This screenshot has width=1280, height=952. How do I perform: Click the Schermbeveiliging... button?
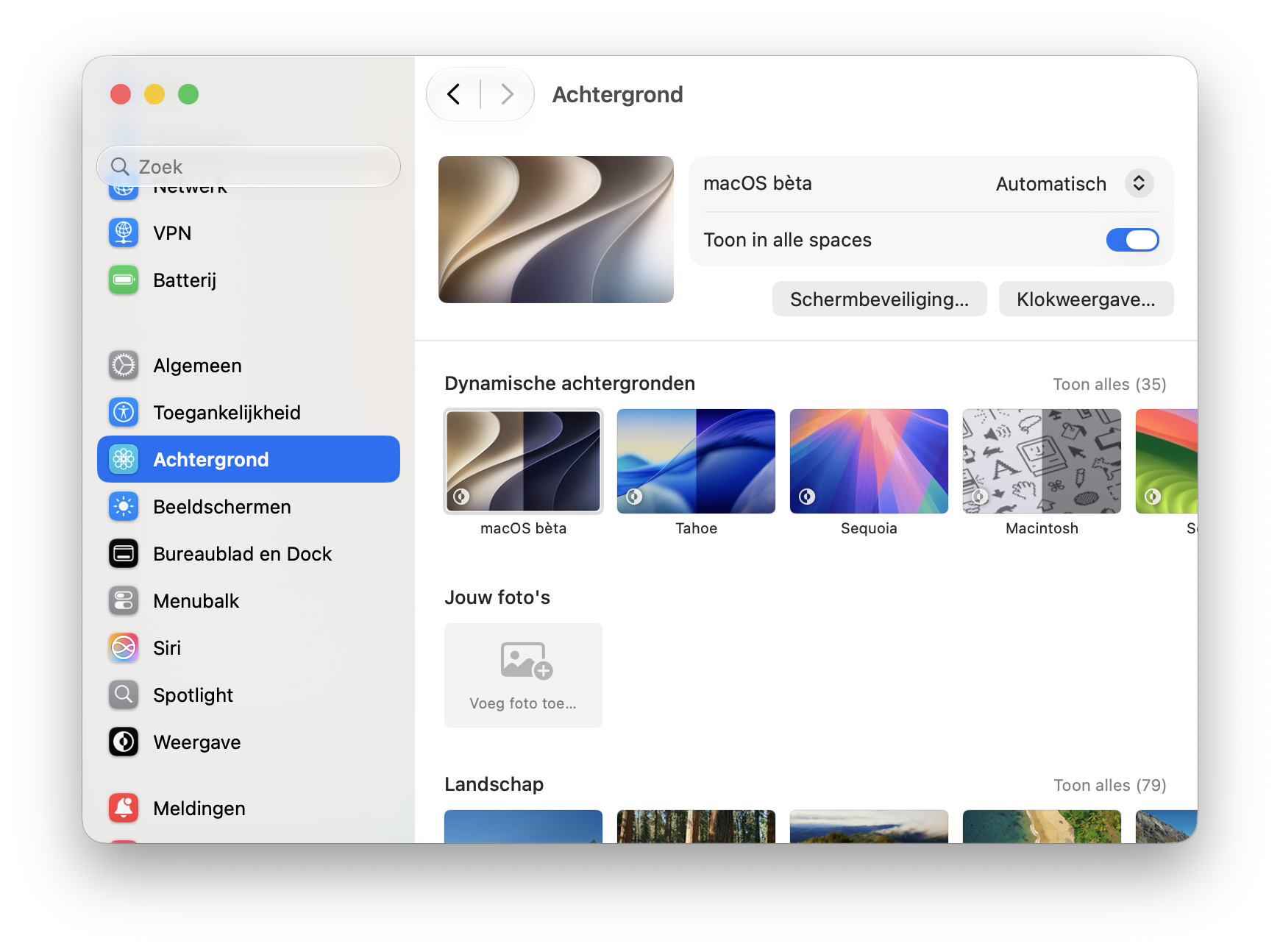[879, 299]
